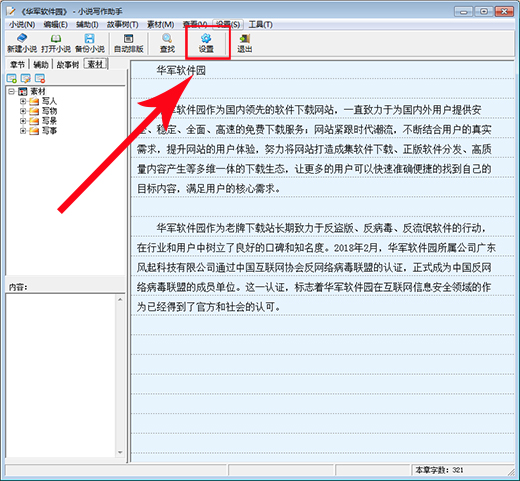The image size is (520, 481).
Task: Click the 新建小说 toolbar icon
Action: (22, 44)
